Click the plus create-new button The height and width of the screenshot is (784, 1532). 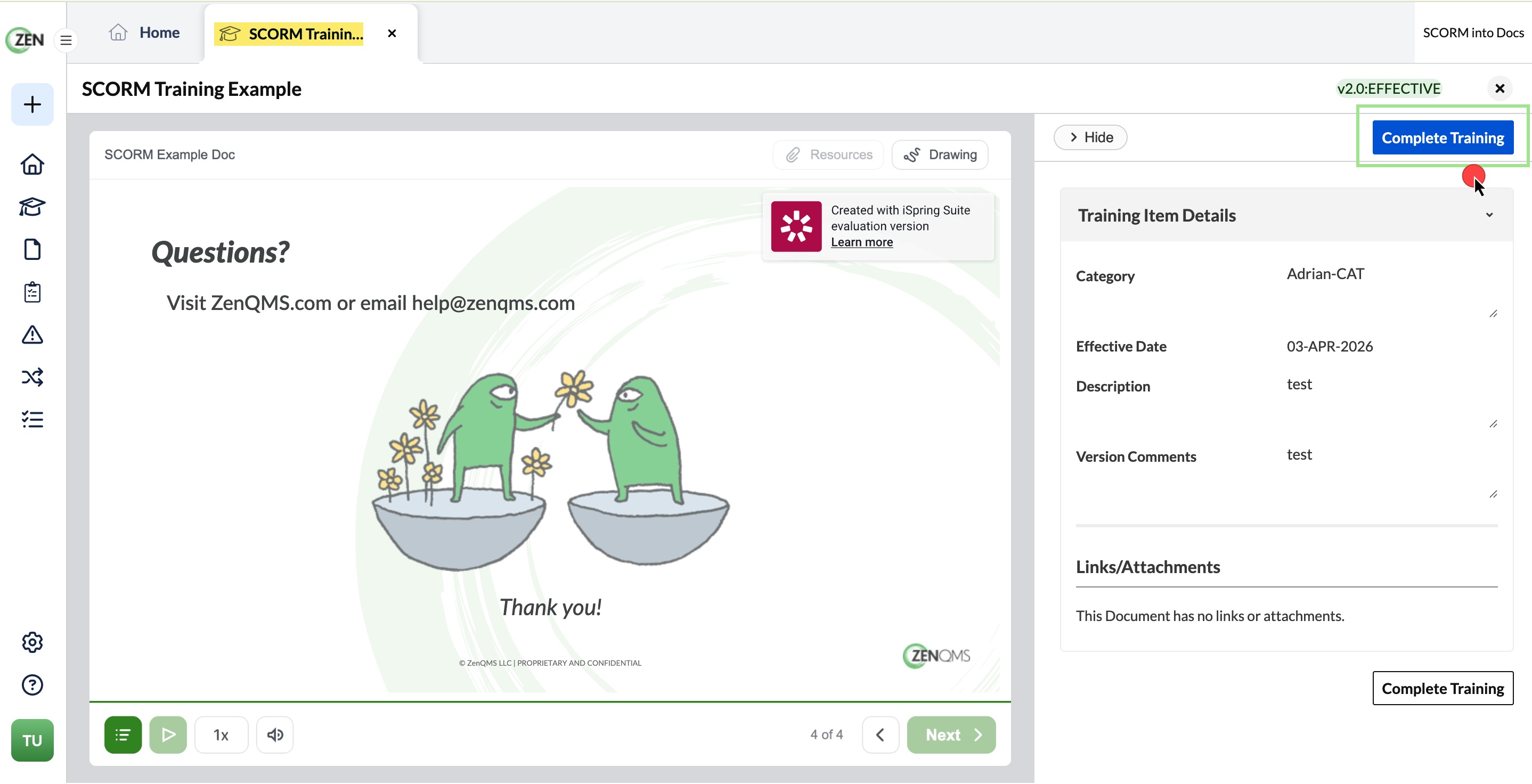point(32,105)
